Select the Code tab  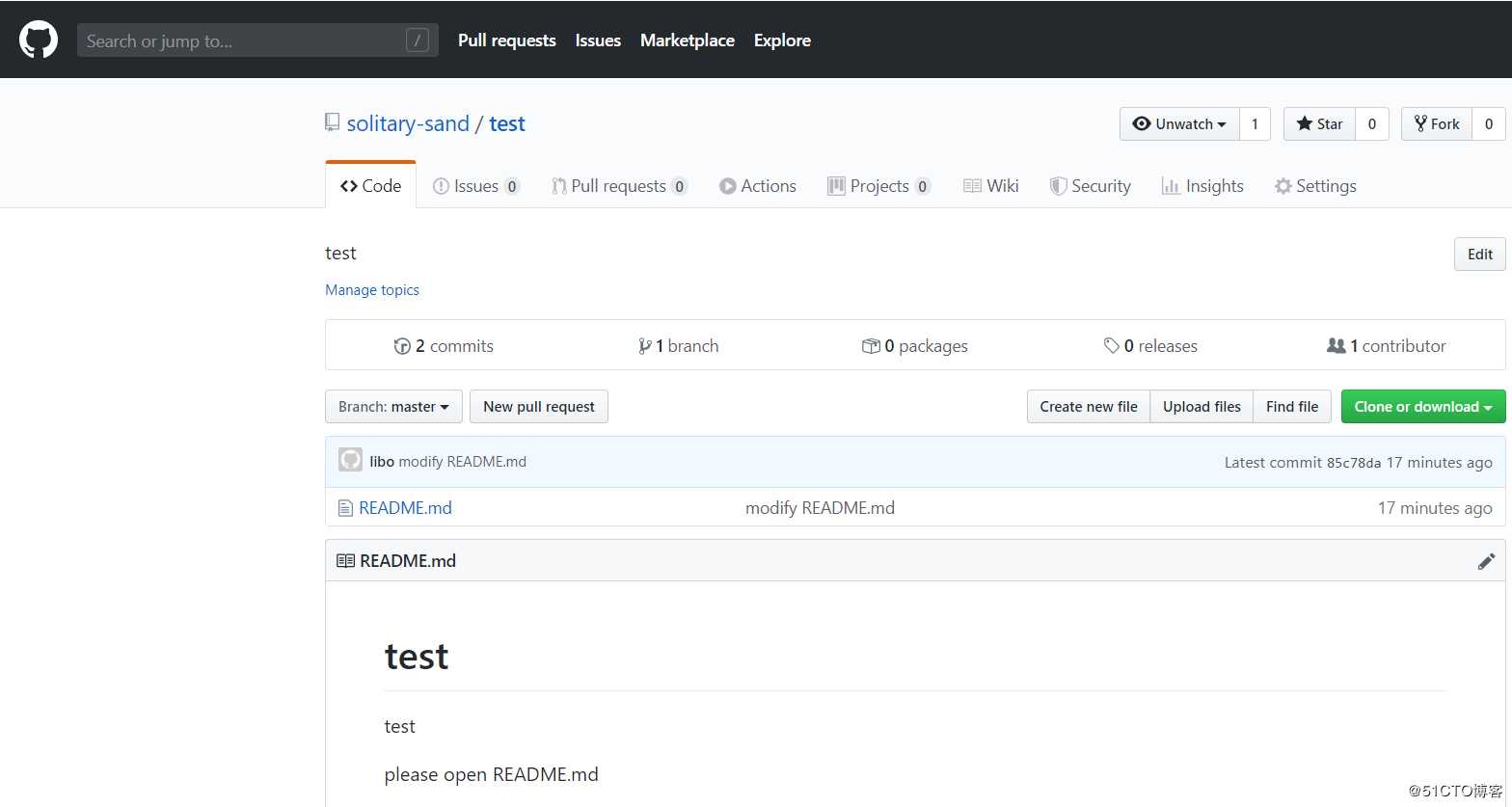pyautogui.click(x=370, y=185)
